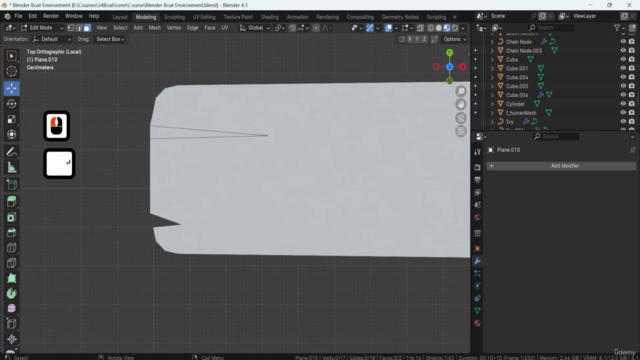The image size is (640, 360).
Task: Click the outliner search field
Action: tap(551, 28)
